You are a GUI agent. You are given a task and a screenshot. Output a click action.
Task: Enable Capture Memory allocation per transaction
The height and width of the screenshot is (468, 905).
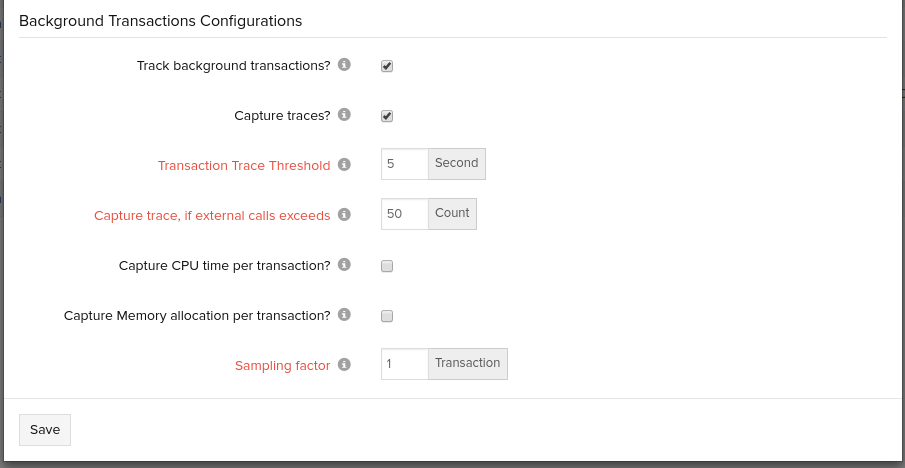tap(387, 316)
